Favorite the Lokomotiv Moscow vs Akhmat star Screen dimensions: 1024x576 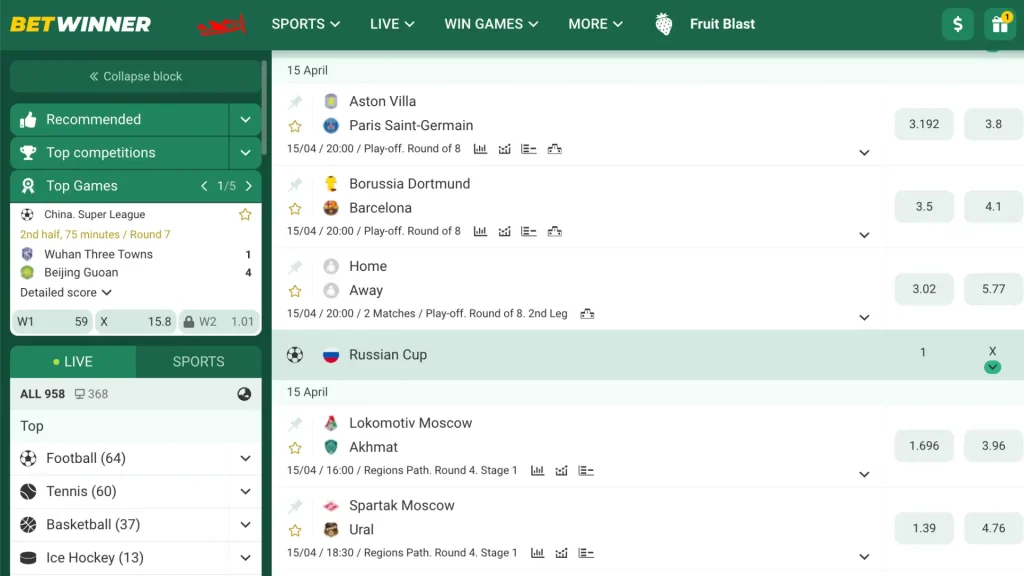(x=295, y=447)
